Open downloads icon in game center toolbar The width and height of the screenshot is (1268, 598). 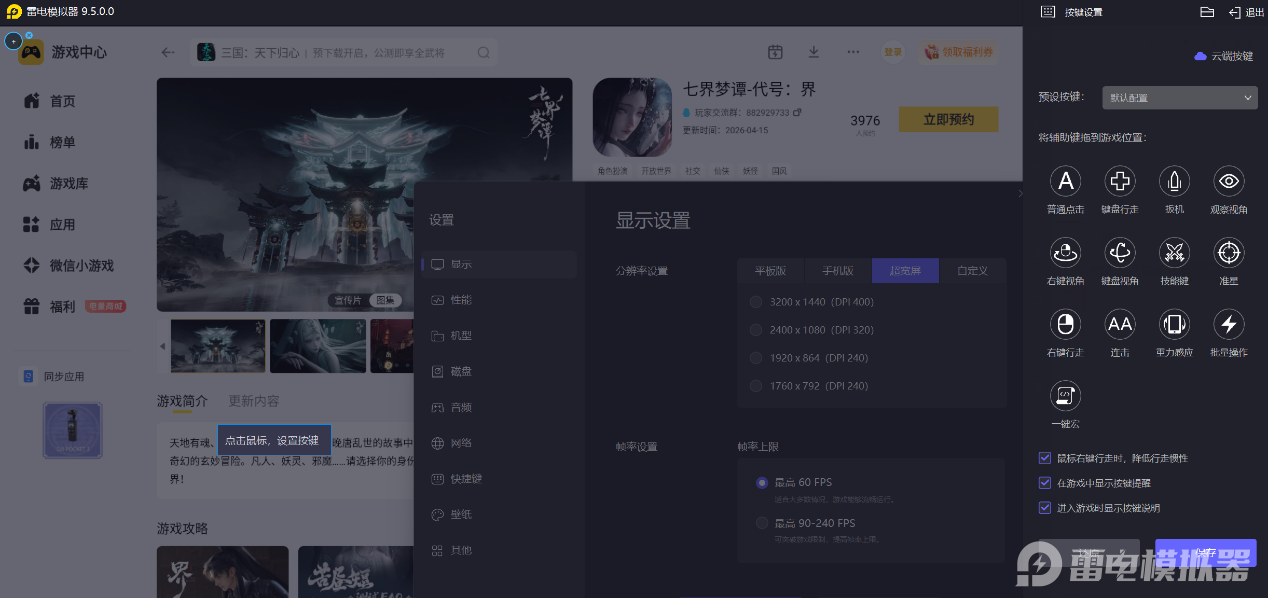tap(814, 52)
